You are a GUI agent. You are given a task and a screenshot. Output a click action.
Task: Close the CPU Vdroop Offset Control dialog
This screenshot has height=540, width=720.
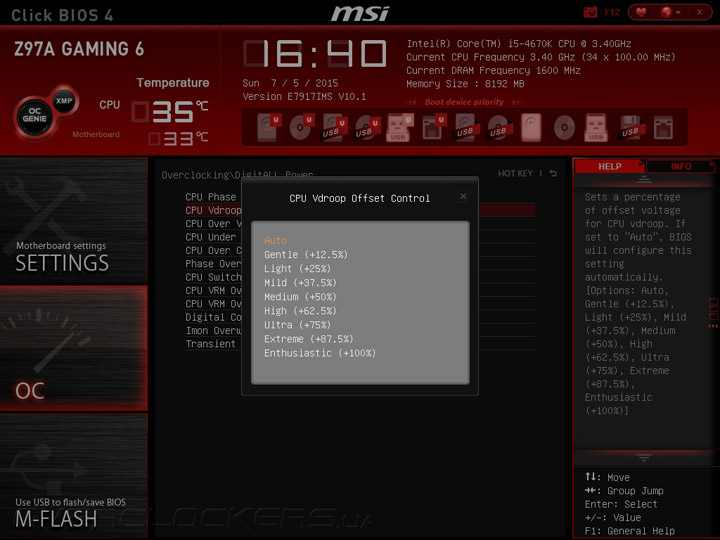pos(463,197)
